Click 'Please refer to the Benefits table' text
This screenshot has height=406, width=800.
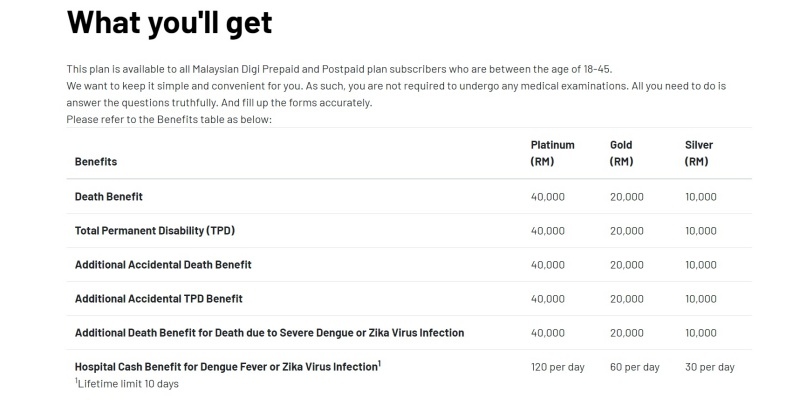click(169, 119)
